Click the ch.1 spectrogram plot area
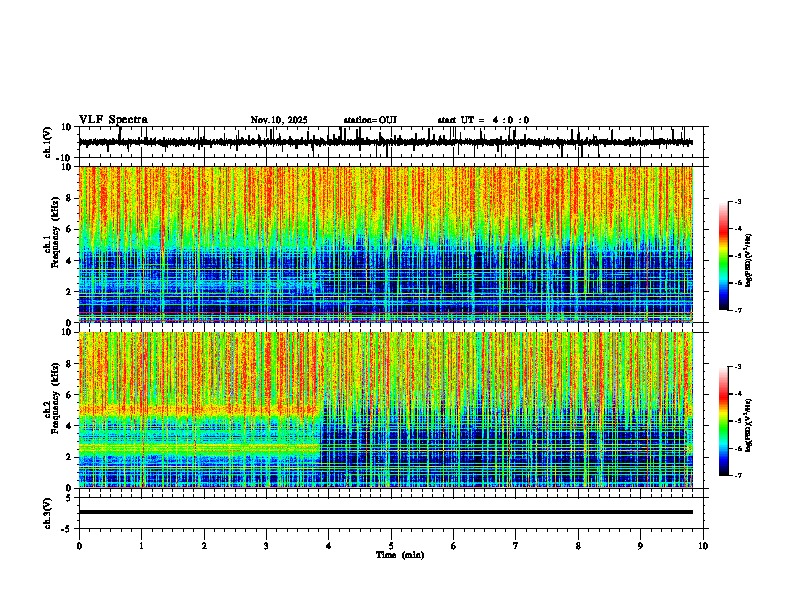Image resolution: width=792 pixels, height=612 pixels. 386,244
